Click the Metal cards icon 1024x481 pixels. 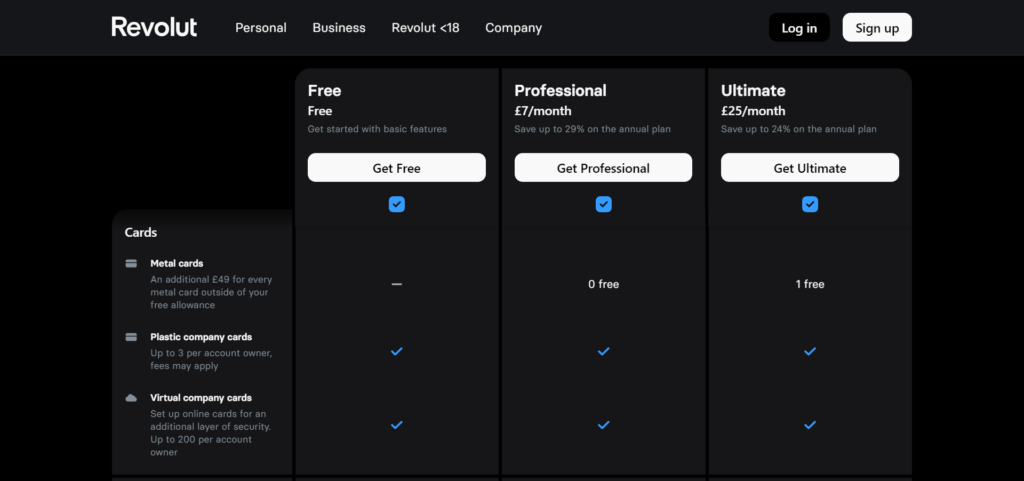click(131, 264)
